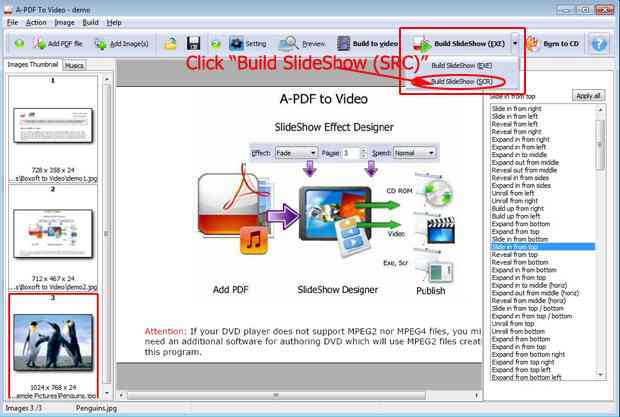
Task: Click preview horizontal scroll left arrow
Action: [x=121, y=395]
